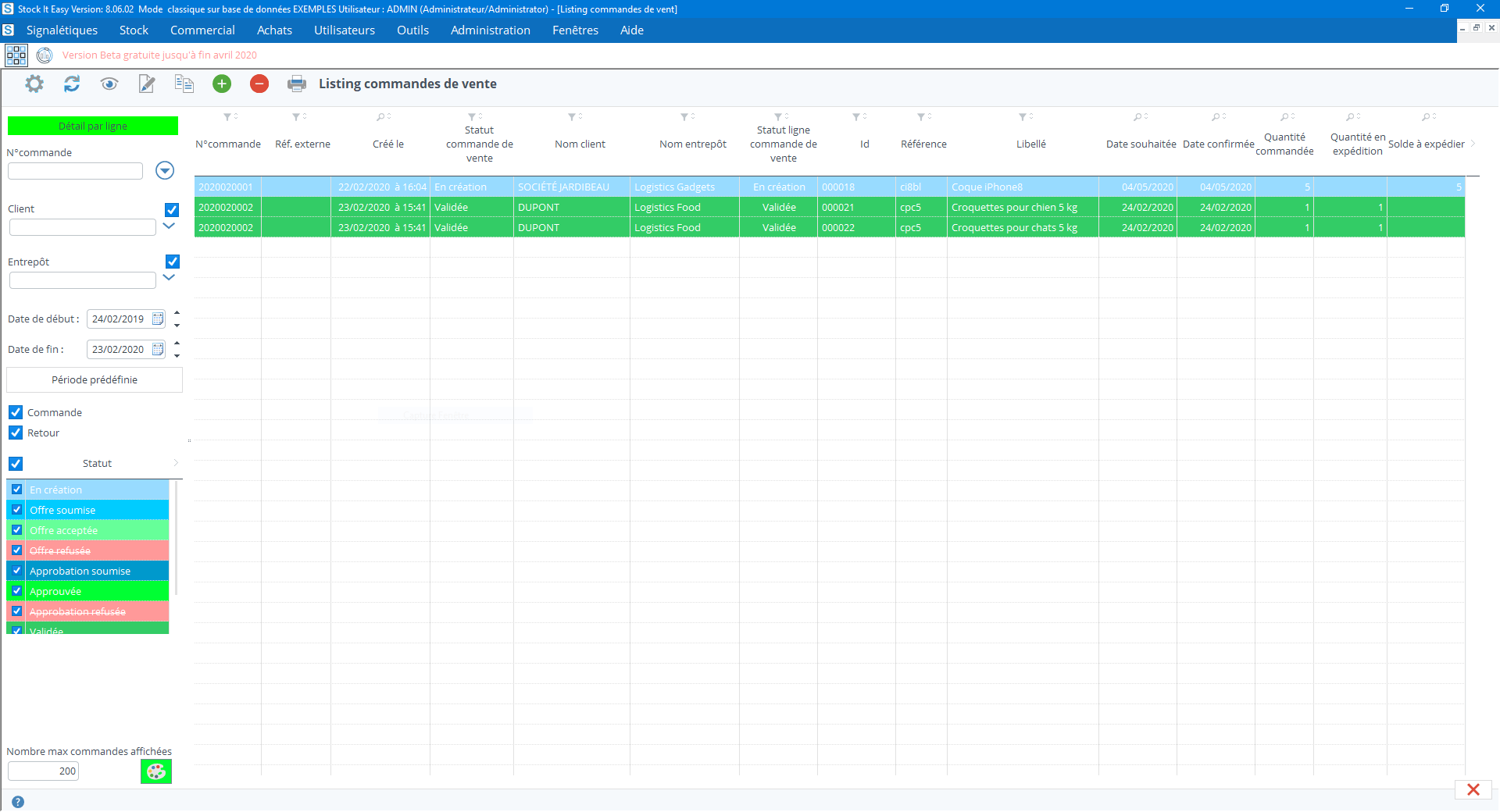Open the Commercial menu
This screenshot has height=812, width=1500.
click(x=202, y=30)
